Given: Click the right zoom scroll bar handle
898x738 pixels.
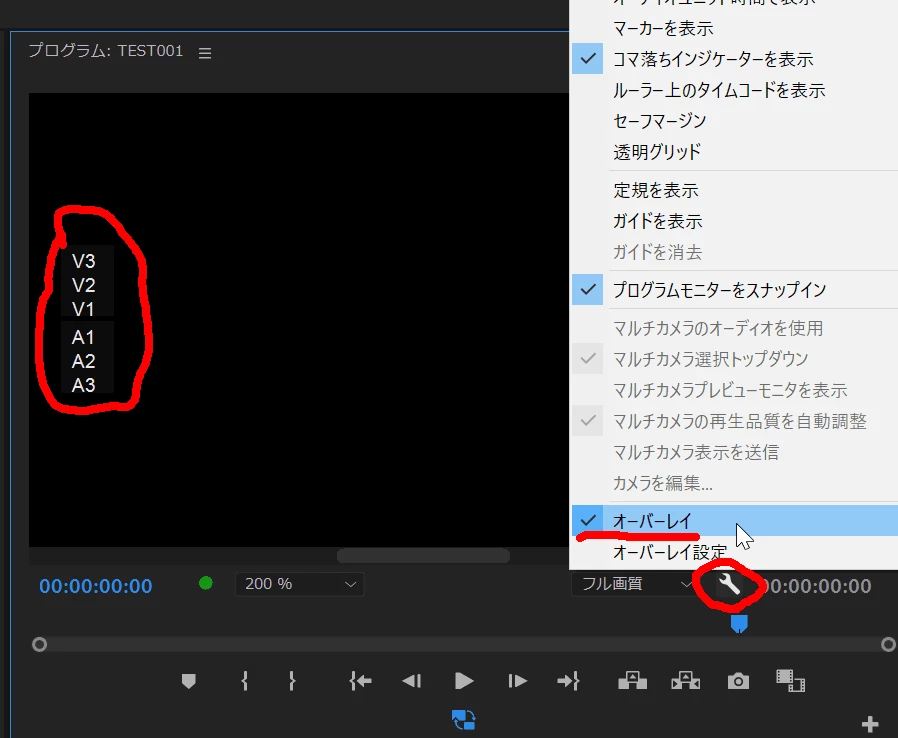Looking at the screenshot, I should point(888,645).
